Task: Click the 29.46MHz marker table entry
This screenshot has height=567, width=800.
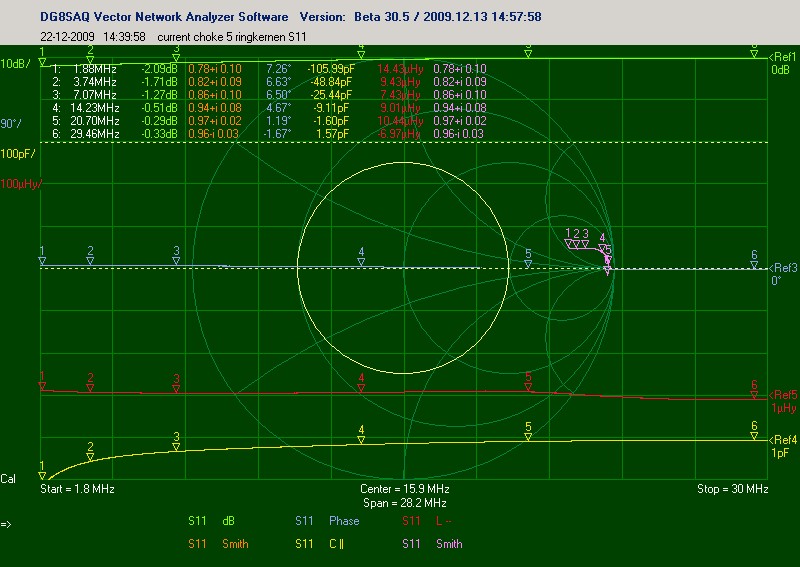Action: point(95,134)
